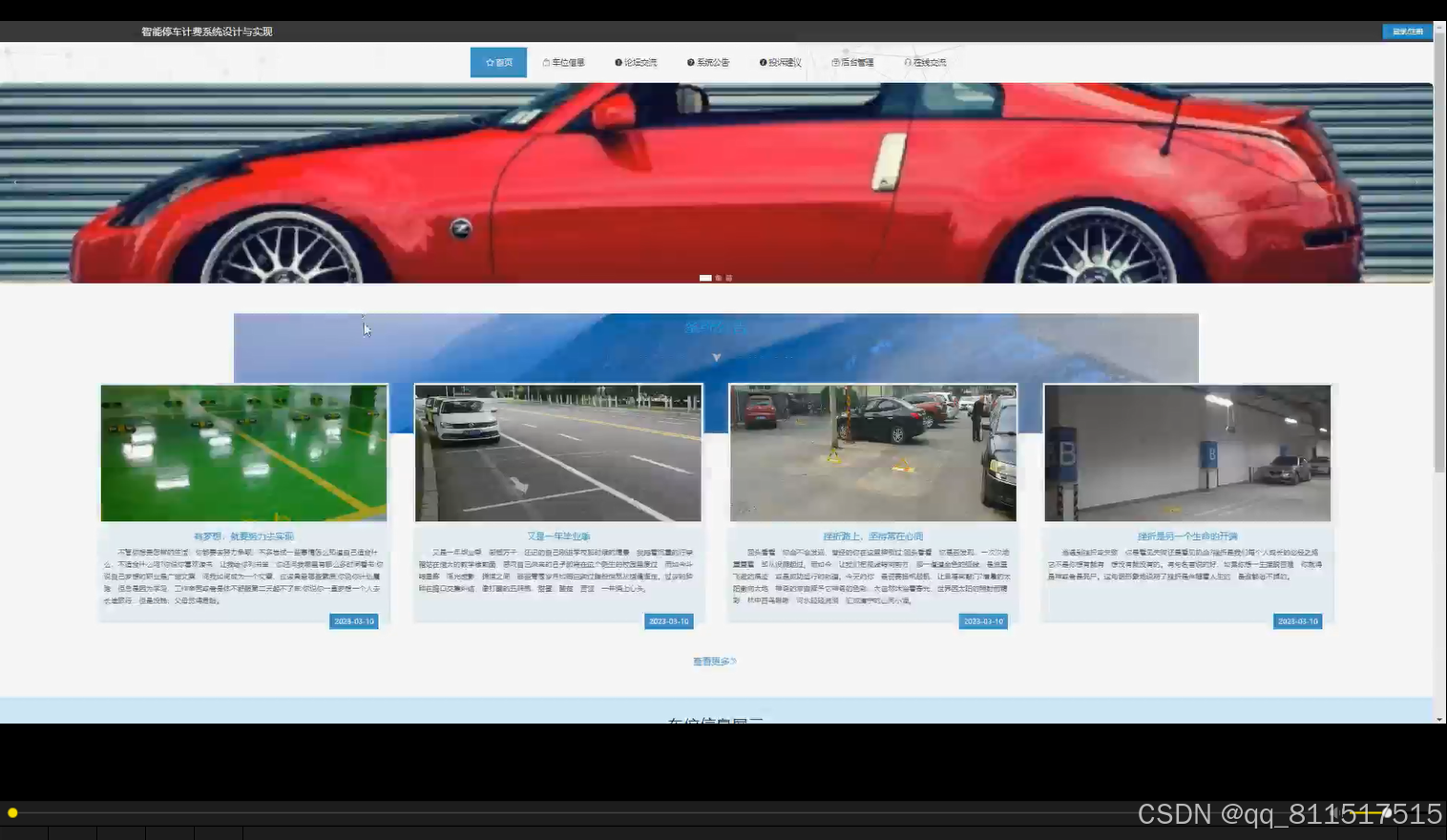The height and width of the screenshot is (840, 1447).
Task: Open 后台管理 admin page
Action: click(852, 62)
